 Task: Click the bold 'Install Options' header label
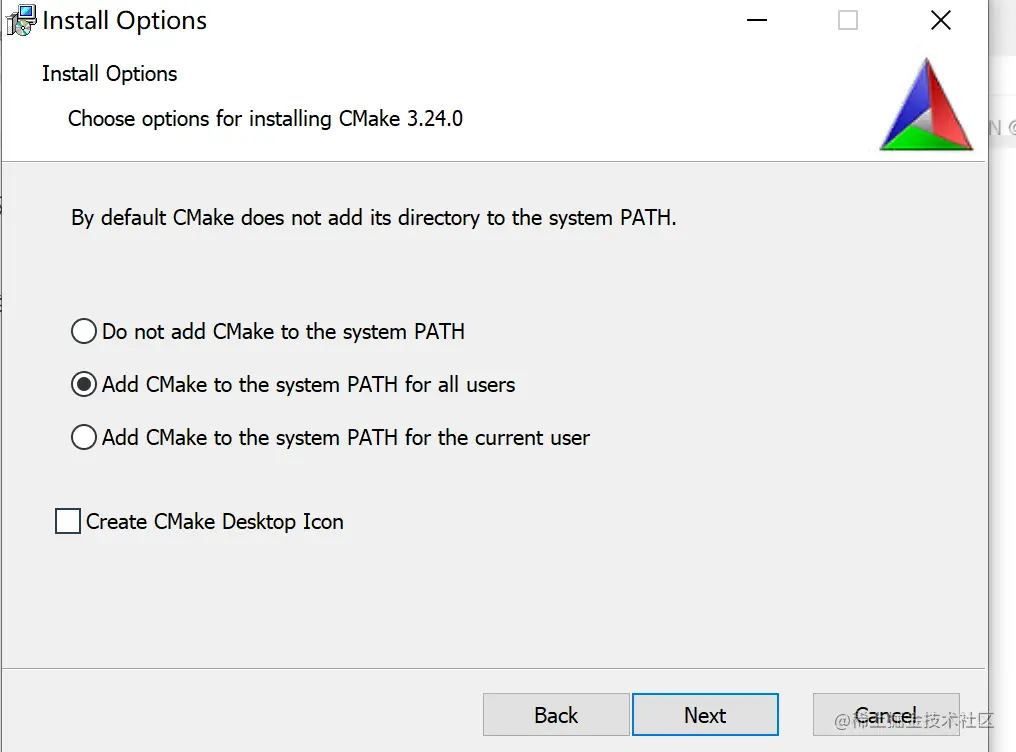click(x=109, y=74)
